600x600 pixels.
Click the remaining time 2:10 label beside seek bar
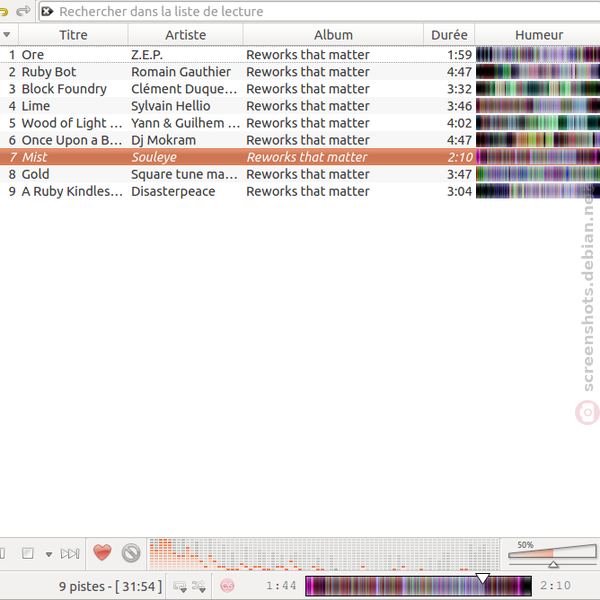555,585
